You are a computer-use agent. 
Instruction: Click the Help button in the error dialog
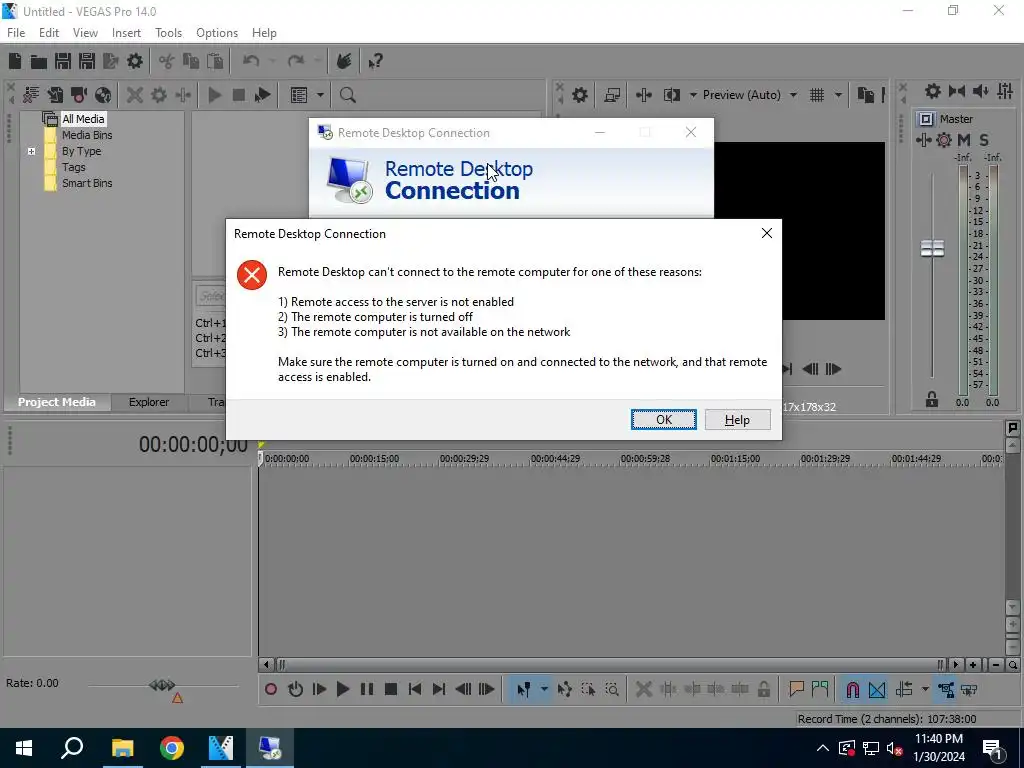coord(737,419)
